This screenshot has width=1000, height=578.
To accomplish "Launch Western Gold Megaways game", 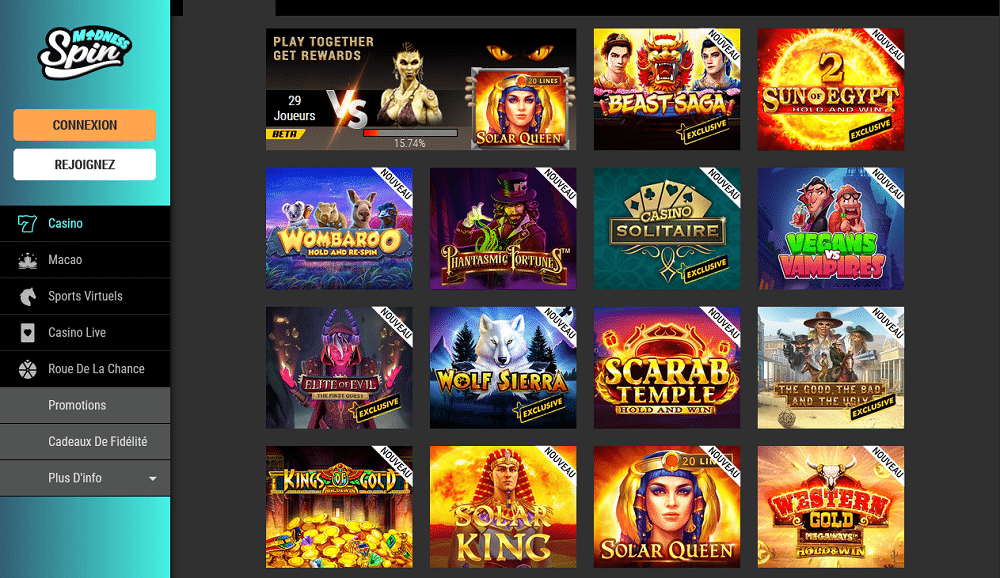I will click(831, 507).
